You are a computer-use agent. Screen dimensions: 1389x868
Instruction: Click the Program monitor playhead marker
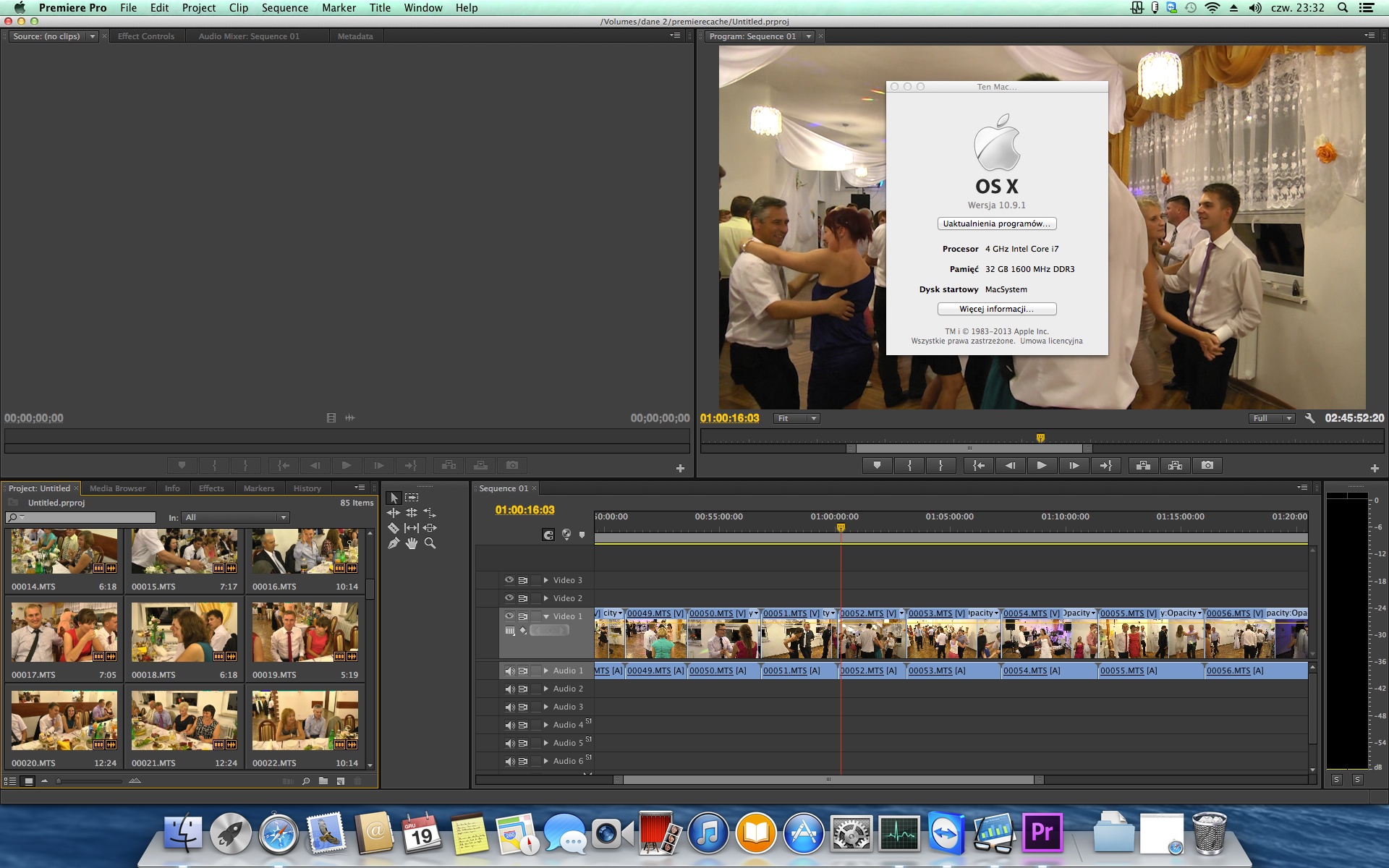[1040, 438]
